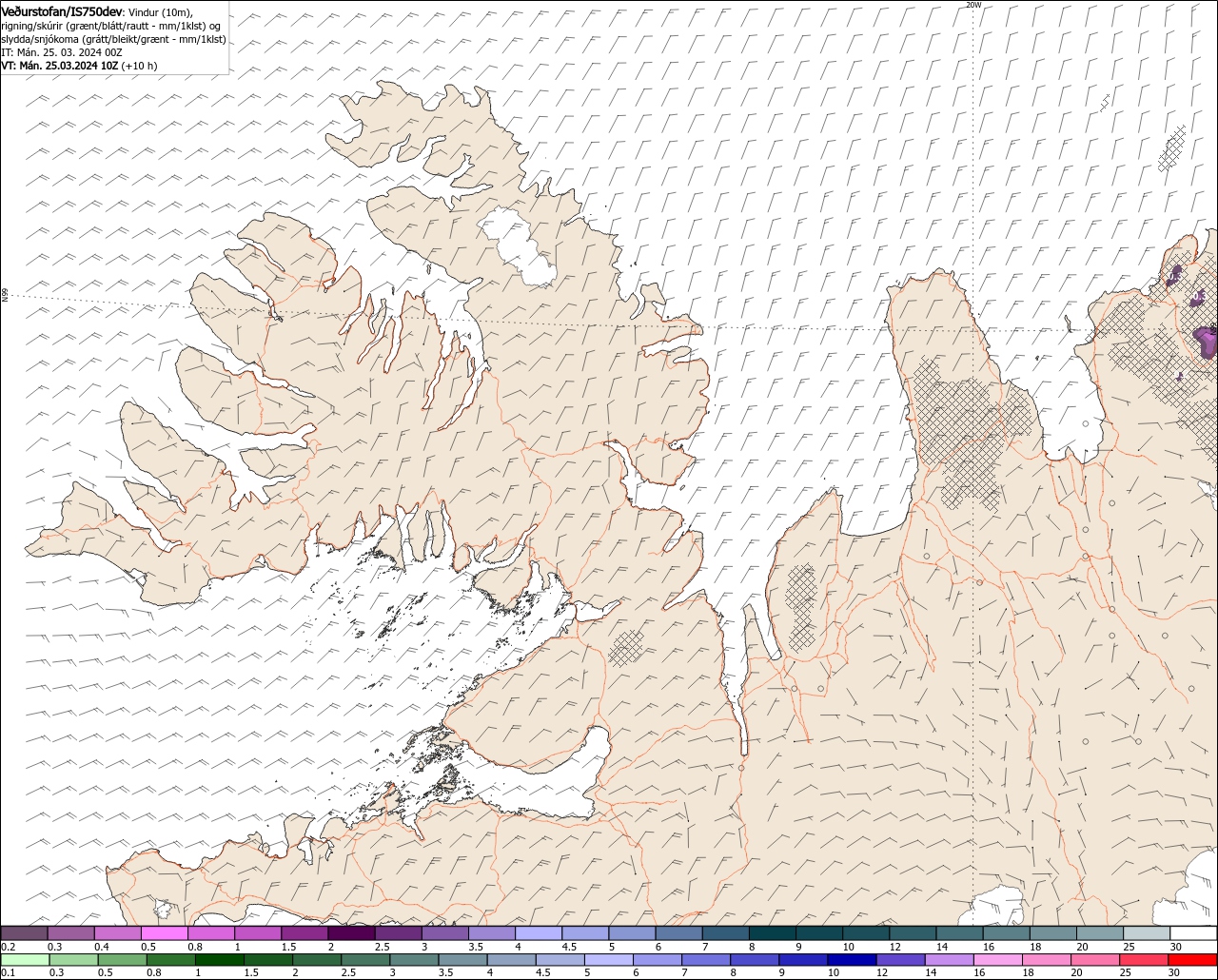Image resolution: width=1218 pixels, height=980 pixels.
Task: Click the darkest purple 2 swatch, upper row
Action: 352,933
